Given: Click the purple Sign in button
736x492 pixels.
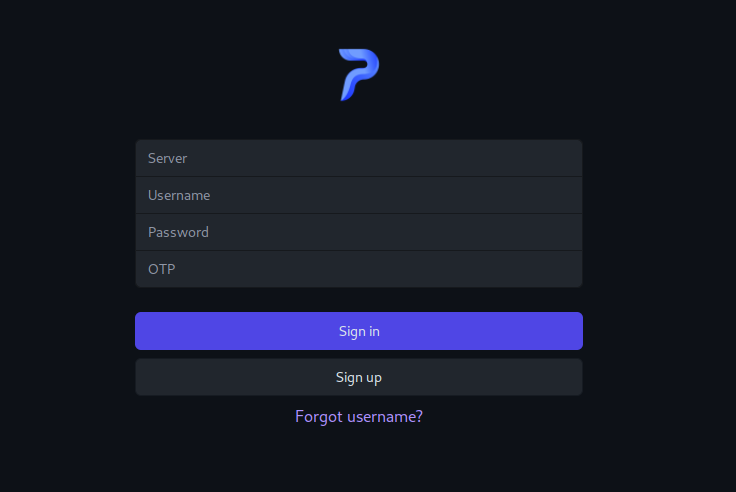Looking at the screenshot, I should 359,331.
